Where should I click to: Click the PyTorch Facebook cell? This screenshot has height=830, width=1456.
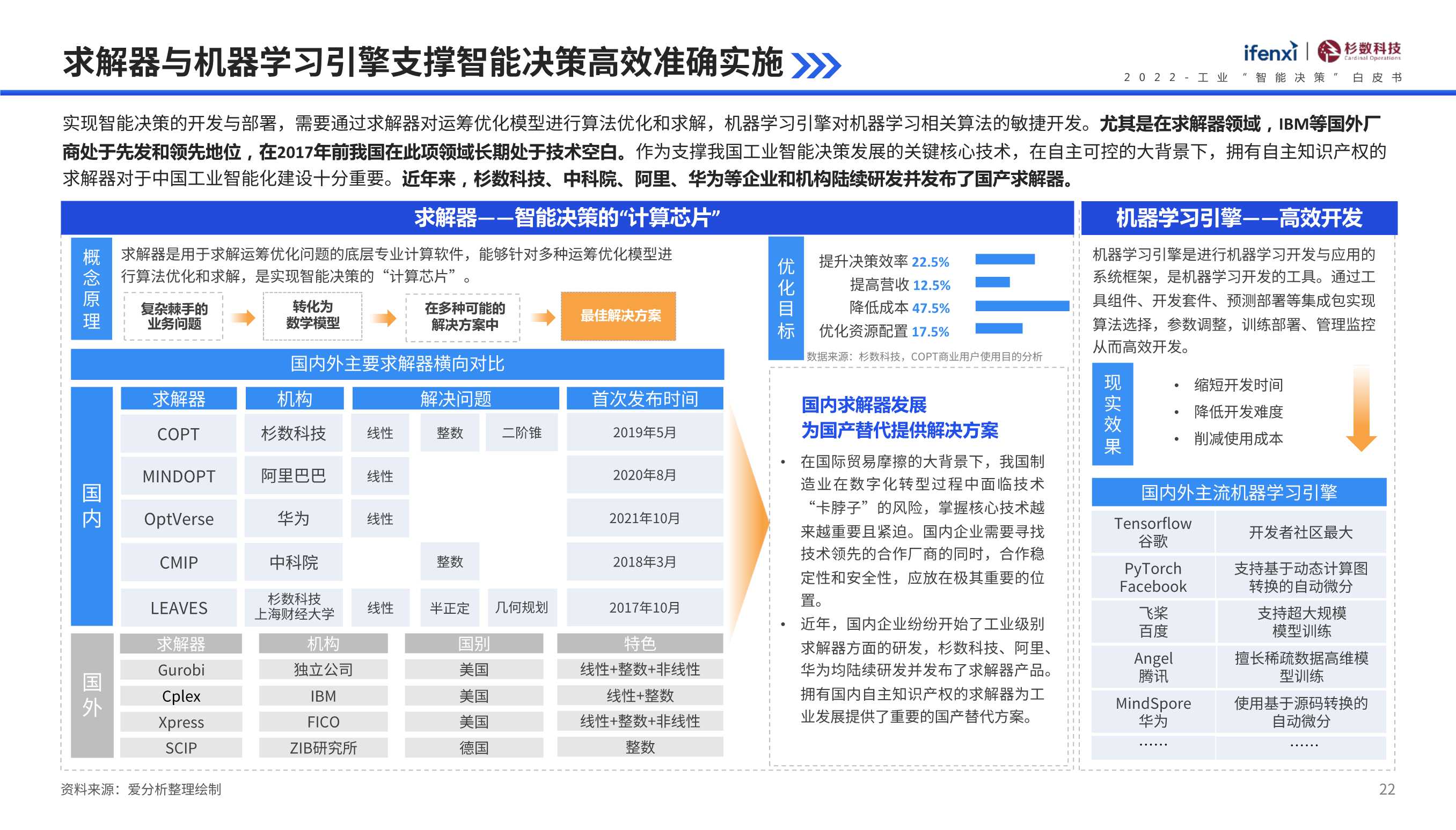click(1153, 577)
